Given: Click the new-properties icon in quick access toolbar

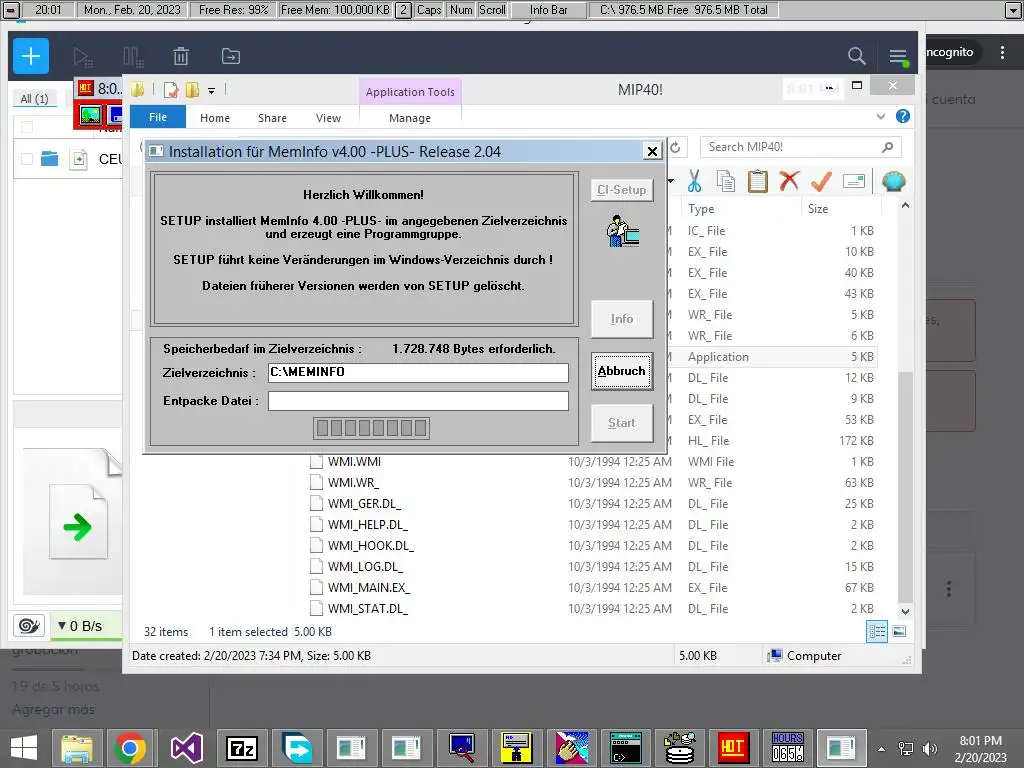Looking at the screenshot, I should [x=171, y=90].
